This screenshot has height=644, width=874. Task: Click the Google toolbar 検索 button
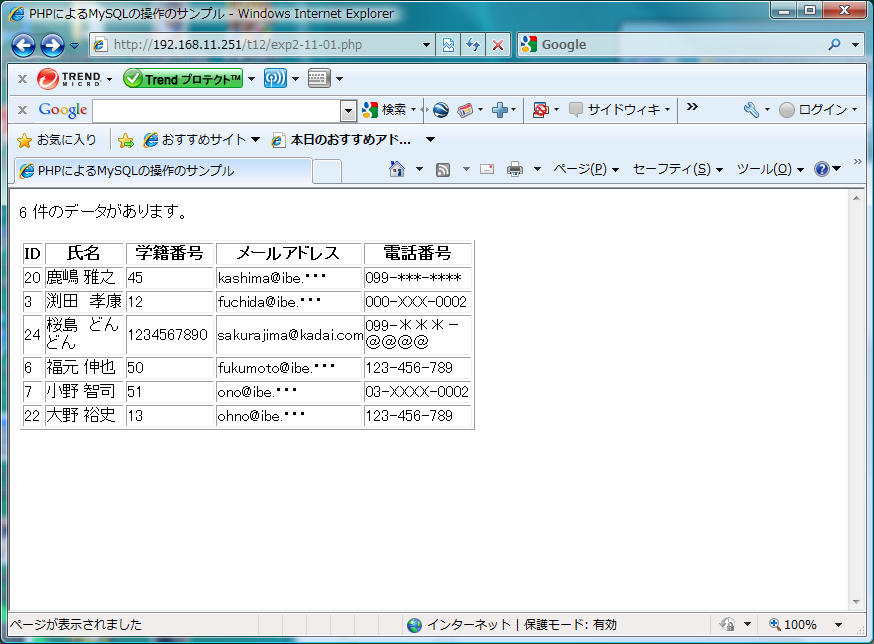click(386, 110)
